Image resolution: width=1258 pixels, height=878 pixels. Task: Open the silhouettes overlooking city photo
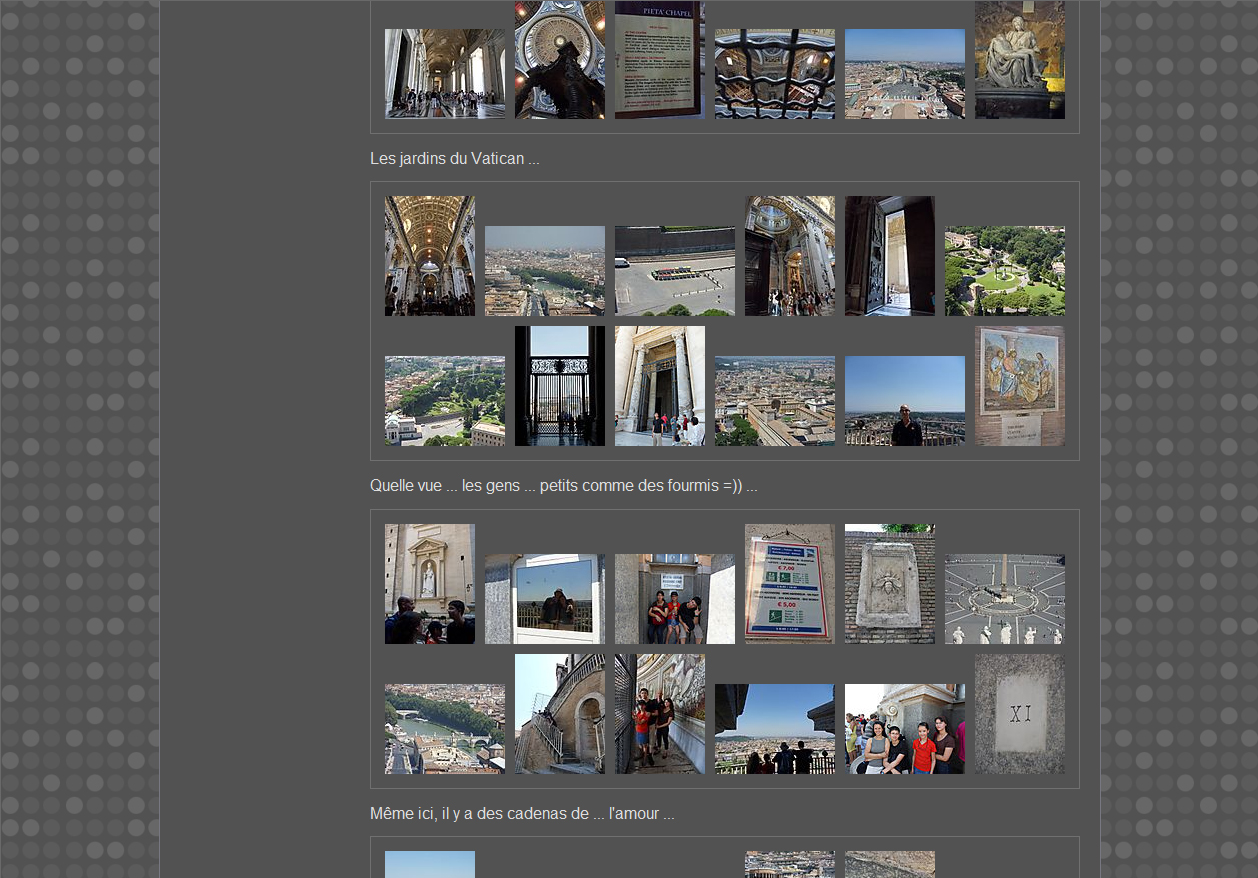[774, 729]
